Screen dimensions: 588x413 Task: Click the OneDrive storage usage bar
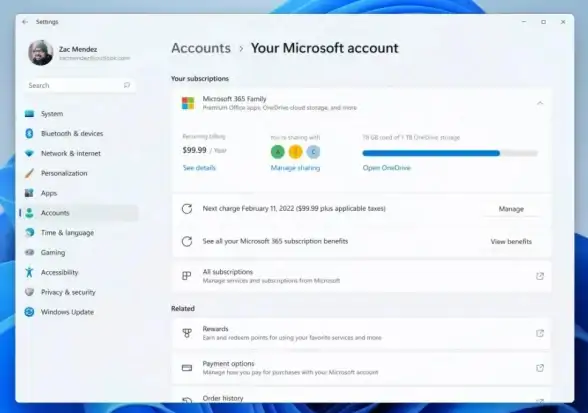click(450, 153)
